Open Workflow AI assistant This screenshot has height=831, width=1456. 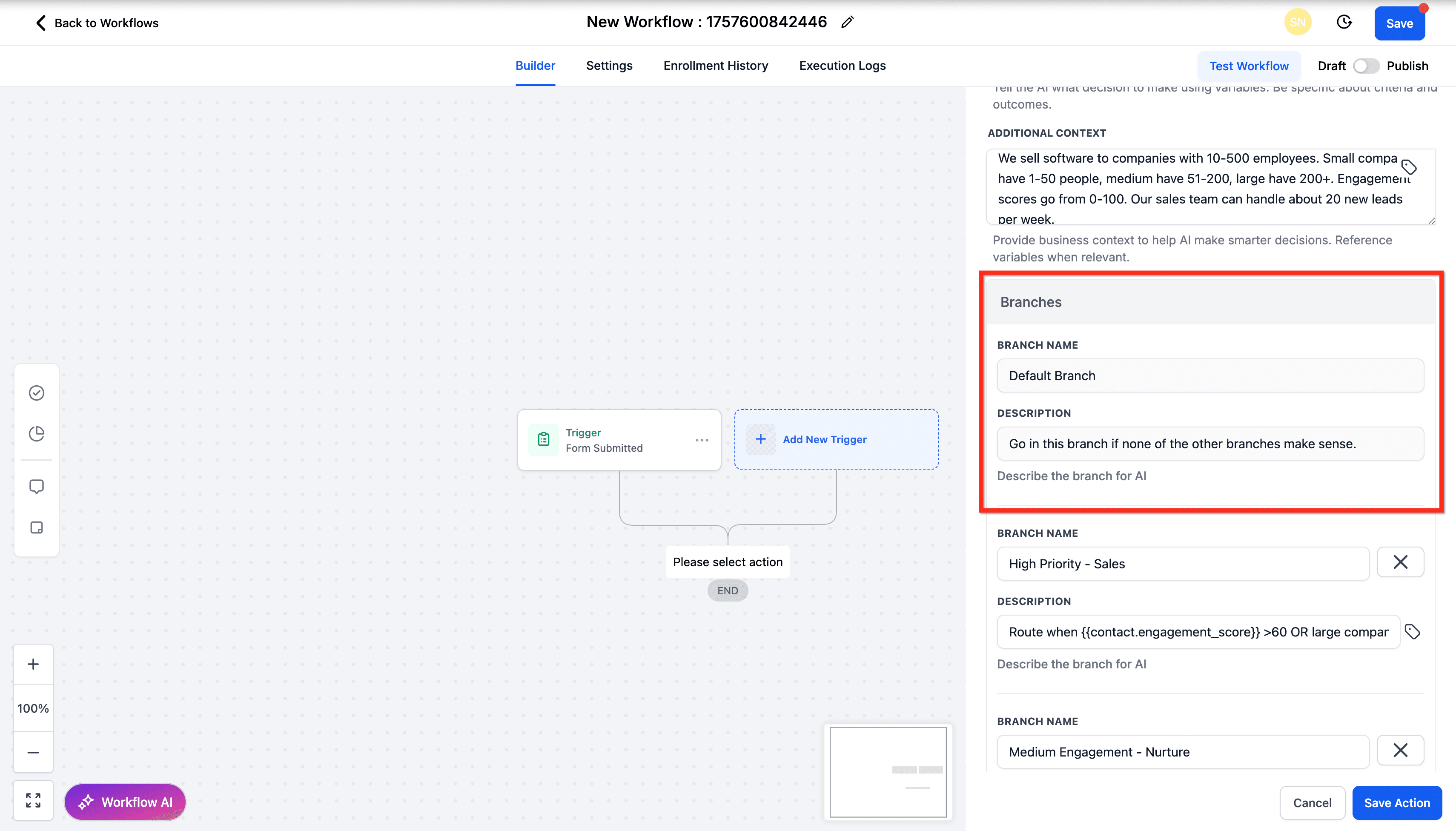click(125, 802)
